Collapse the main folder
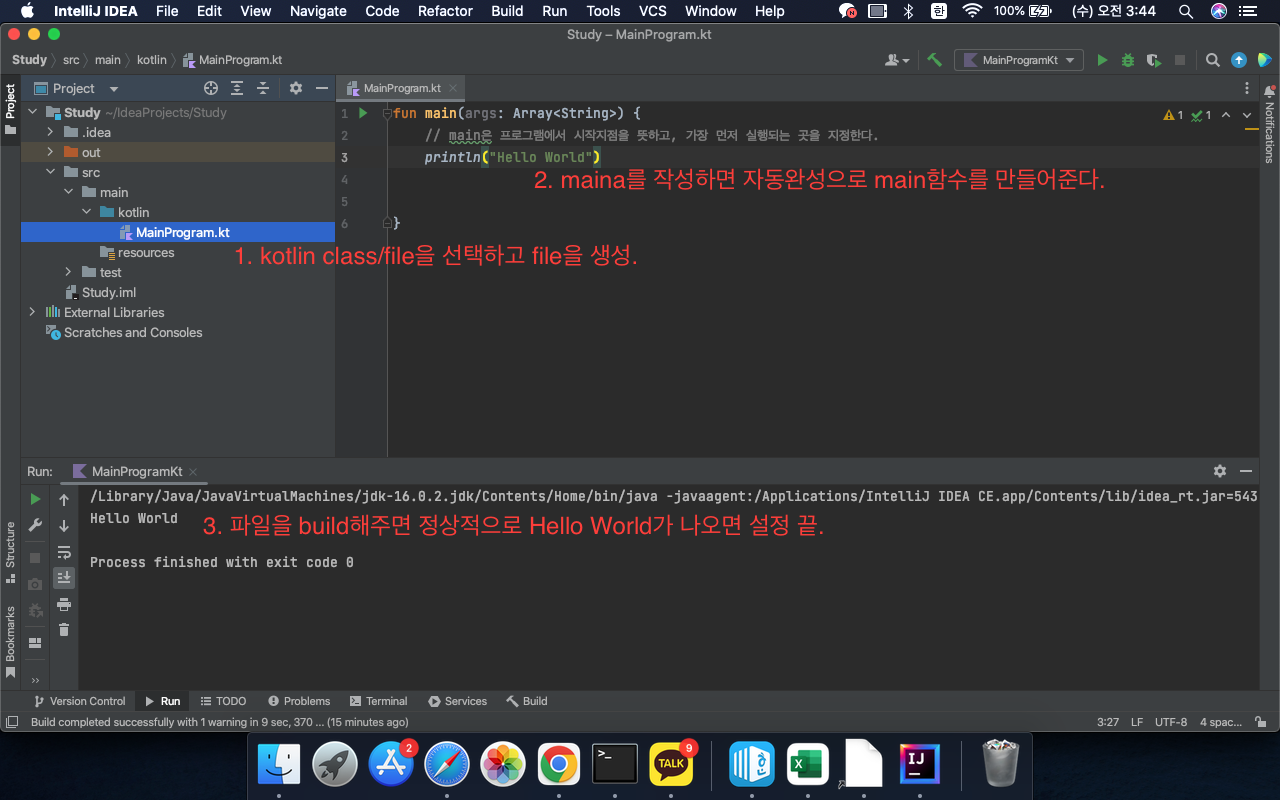Image resolution: width=1280 pixels, height=800 pixels. [x=69, y=192]
